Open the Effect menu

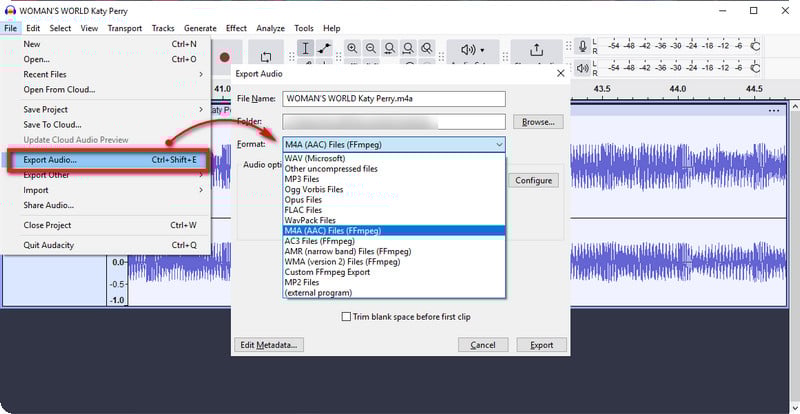click(236, 28)
